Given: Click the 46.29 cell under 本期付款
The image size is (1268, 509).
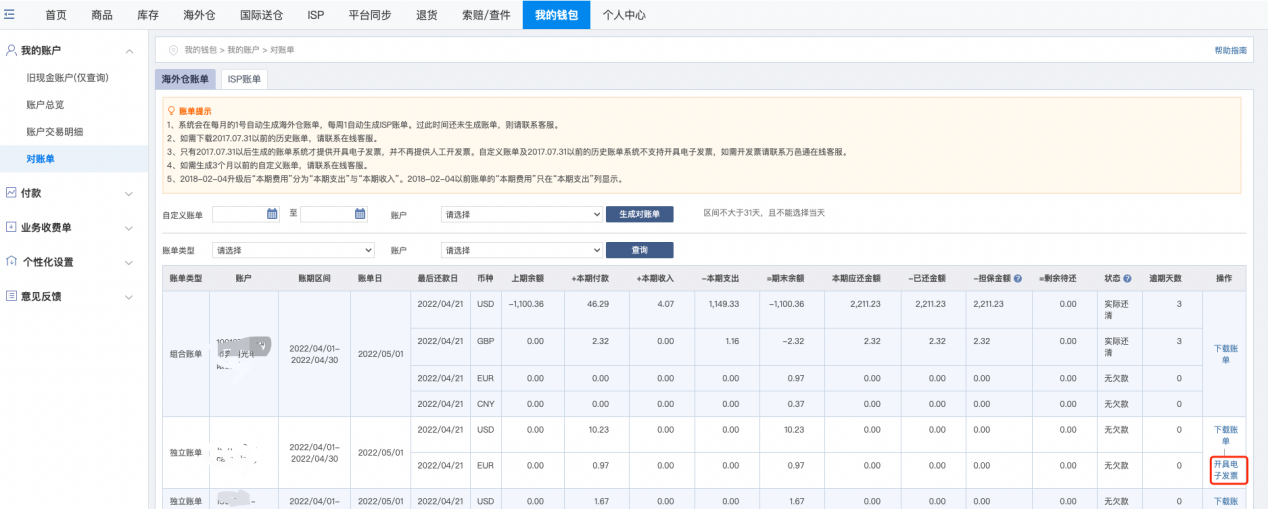Looking at the screenshot, I should tap(598, 303).
